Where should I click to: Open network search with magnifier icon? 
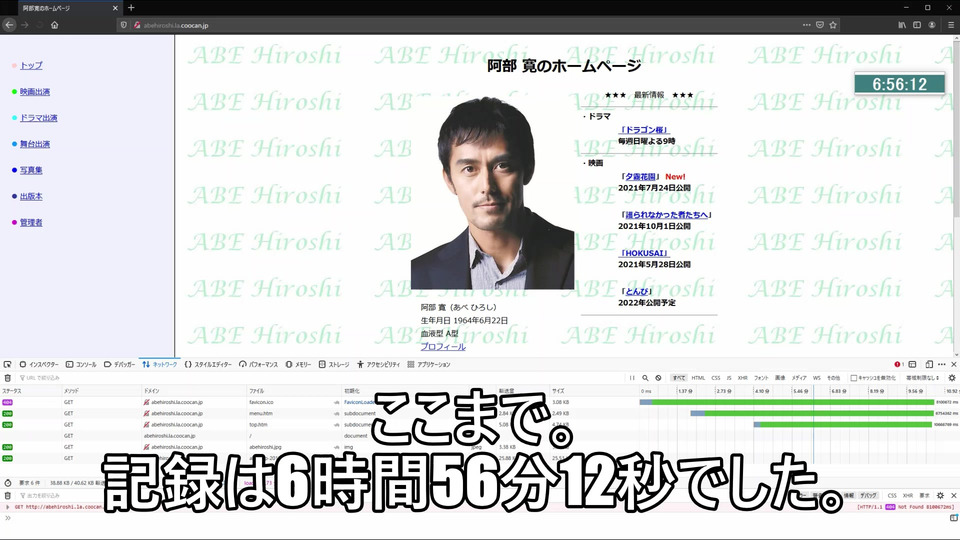(645, 378)
